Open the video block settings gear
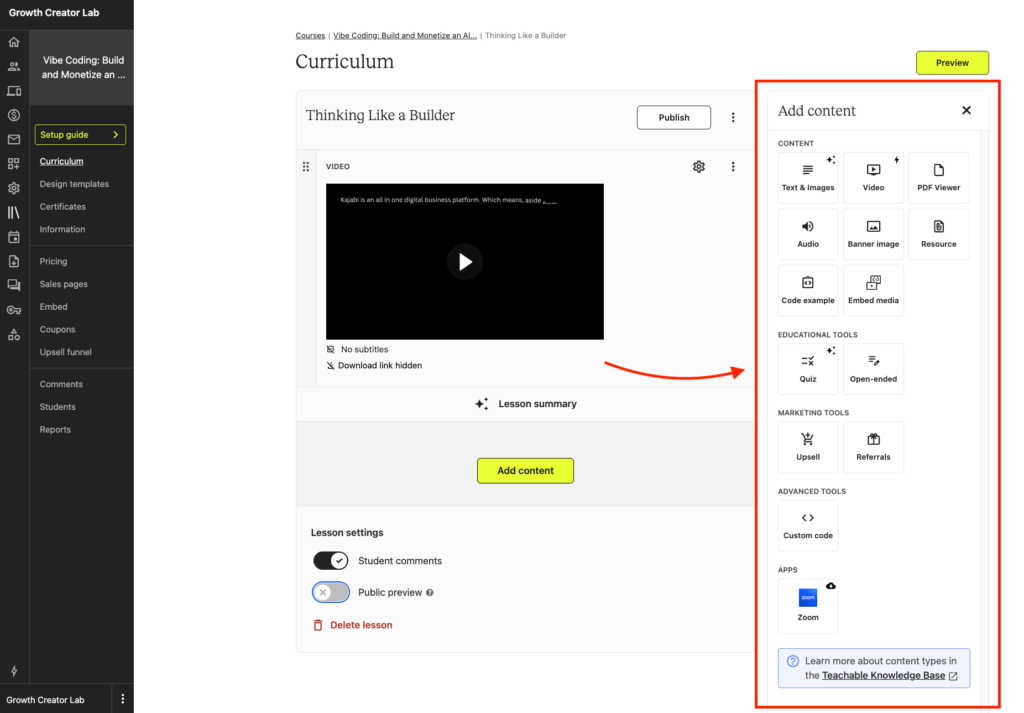Image resolution: width=1024 pixels, height=713 pixels. coord(699,166)
